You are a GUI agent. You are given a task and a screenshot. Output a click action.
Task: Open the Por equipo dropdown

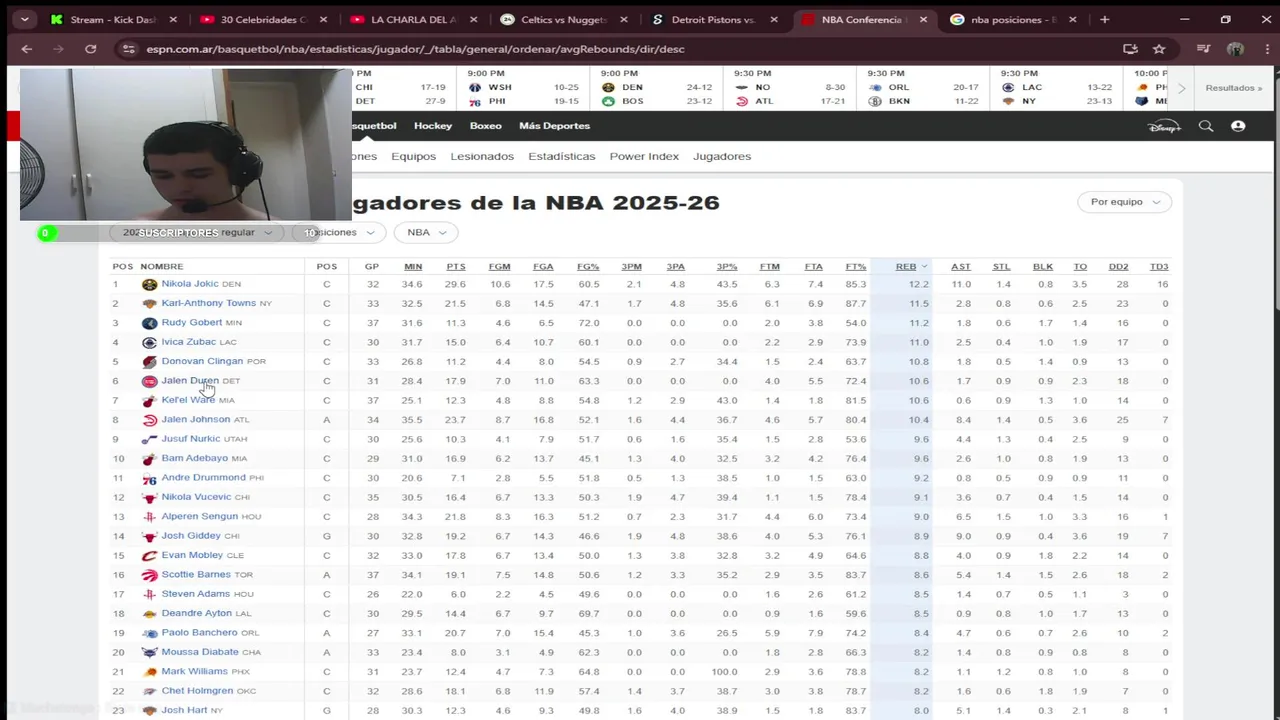click(x=1124, y=202)
